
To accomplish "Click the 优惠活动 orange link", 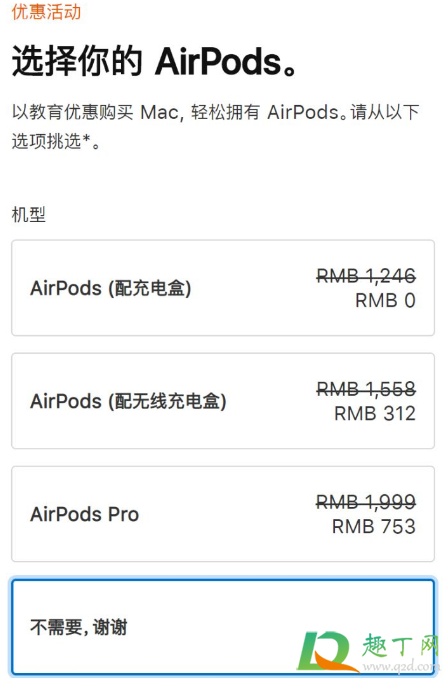I will [46, 11].
